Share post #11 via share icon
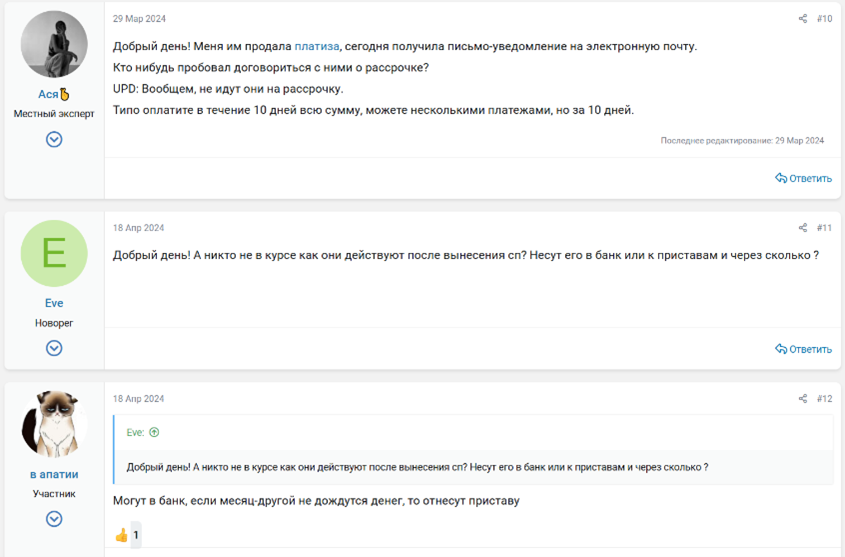Viewport: 845px width, 557px height. (x=802, y=228)
